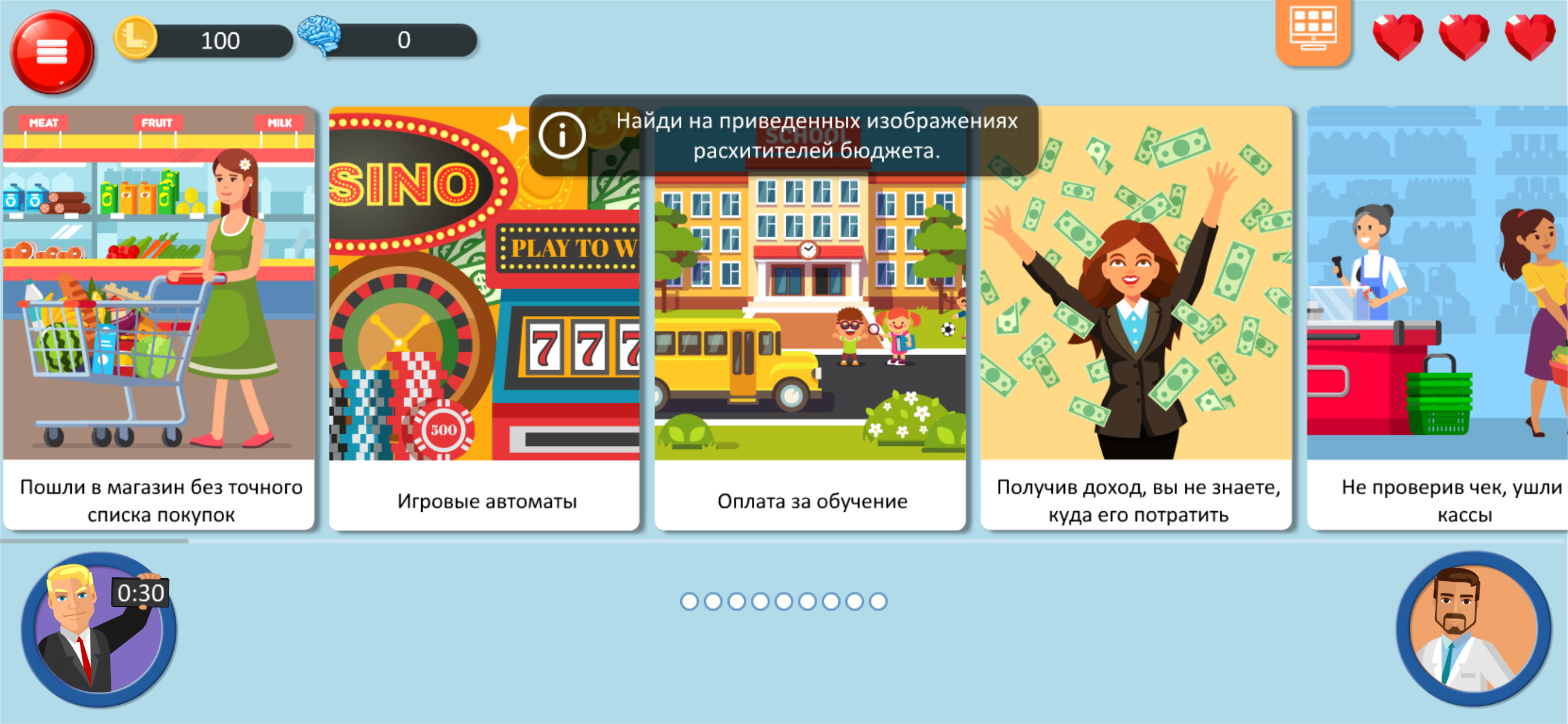
Task: Choose the Игровые автоматы casino card
Action: [x=485, y=318]
